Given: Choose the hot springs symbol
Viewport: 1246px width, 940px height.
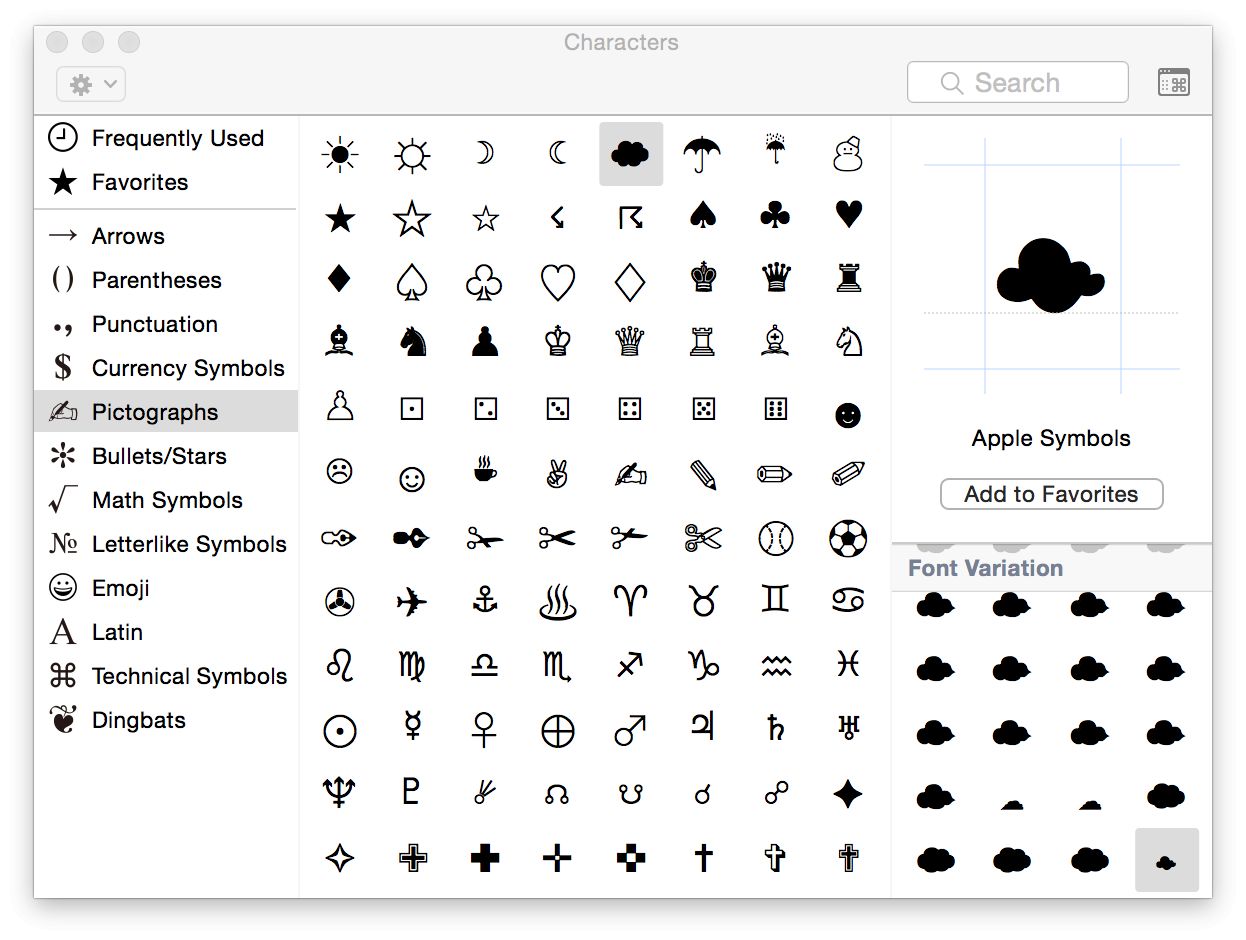Looking at the screenshot, I should 557,602.
